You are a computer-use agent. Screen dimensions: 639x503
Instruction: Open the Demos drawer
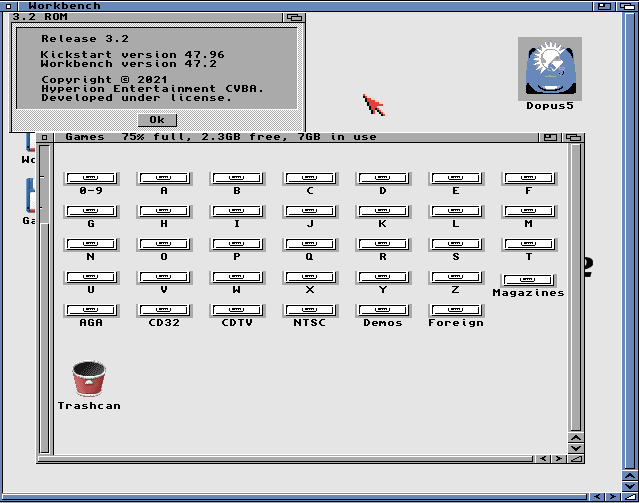(x=382, y=310)
